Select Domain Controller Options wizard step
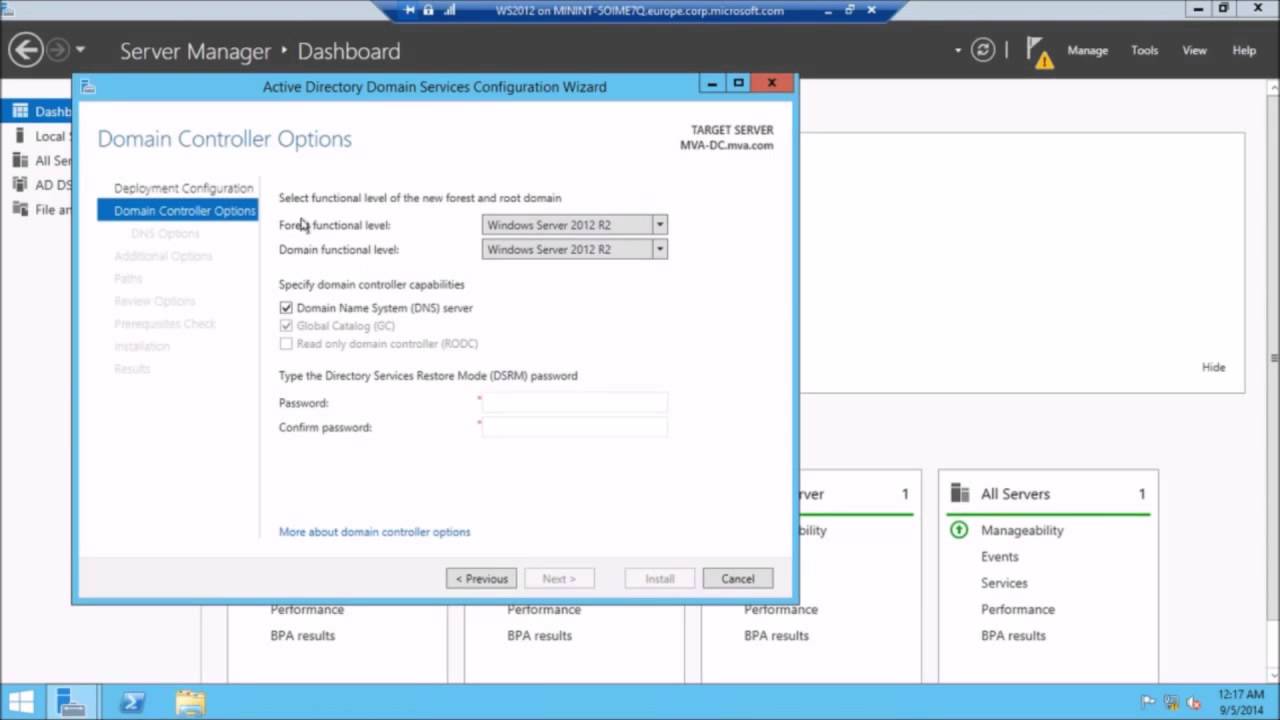Viewport: 1280px width, 720px height. (177, 210)
